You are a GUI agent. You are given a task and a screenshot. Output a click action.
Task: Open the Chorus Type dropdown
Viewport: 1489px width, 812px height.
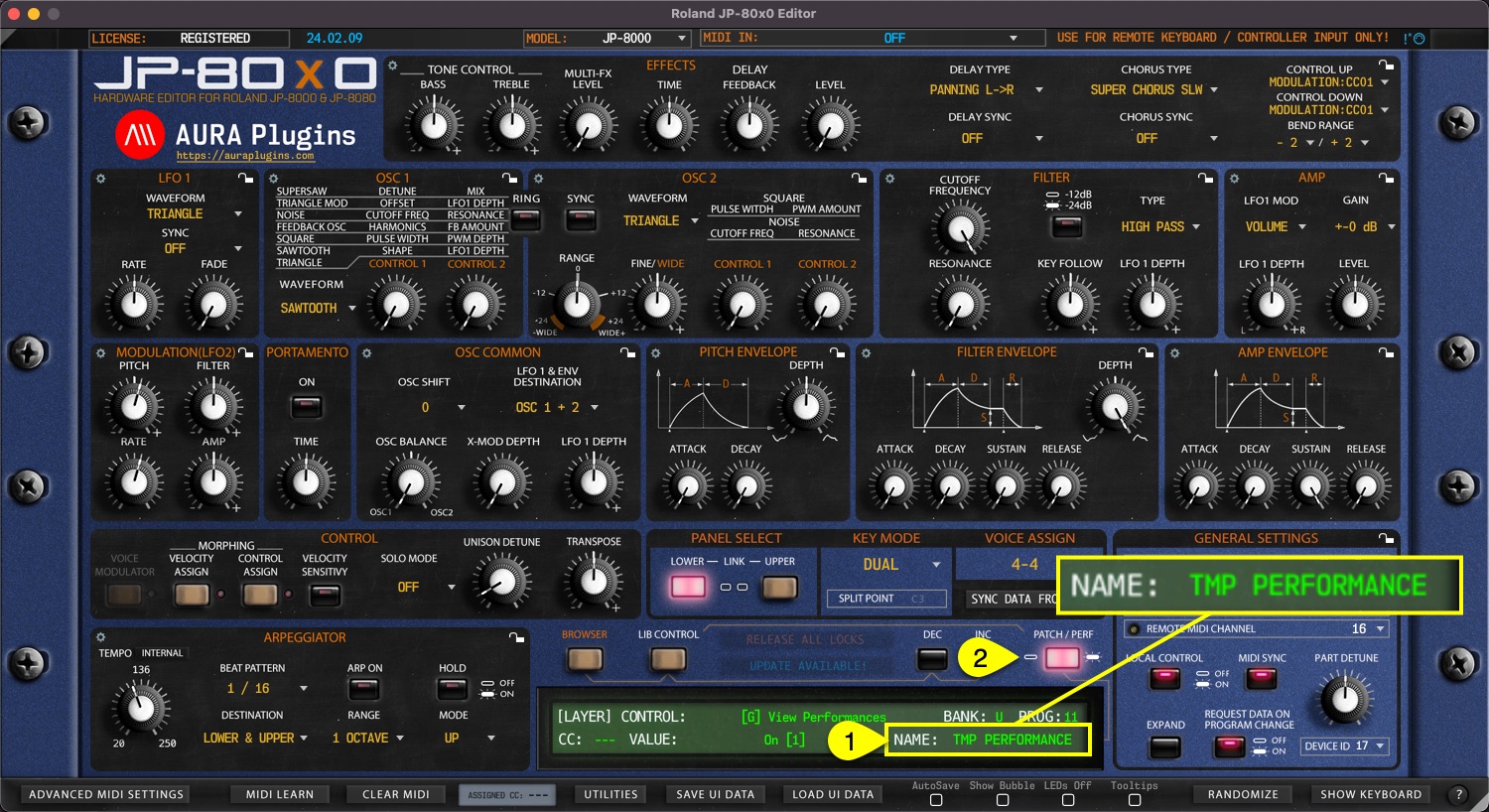point(1154,89)
